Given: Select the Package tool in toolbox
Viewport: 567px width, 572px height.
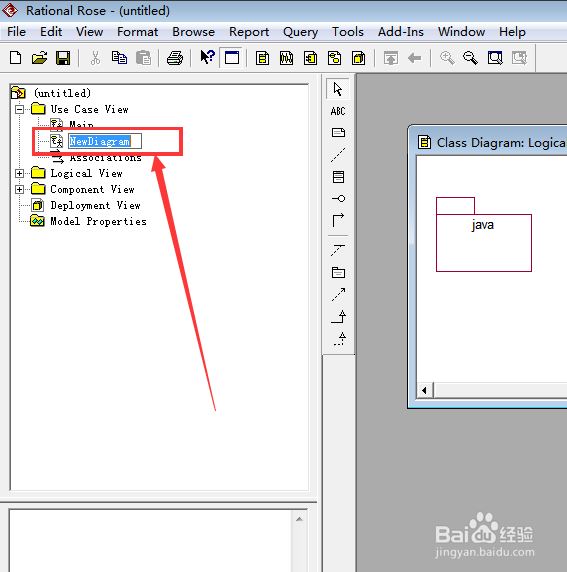Looking at the screenshot, I should [x=338, y=272].
